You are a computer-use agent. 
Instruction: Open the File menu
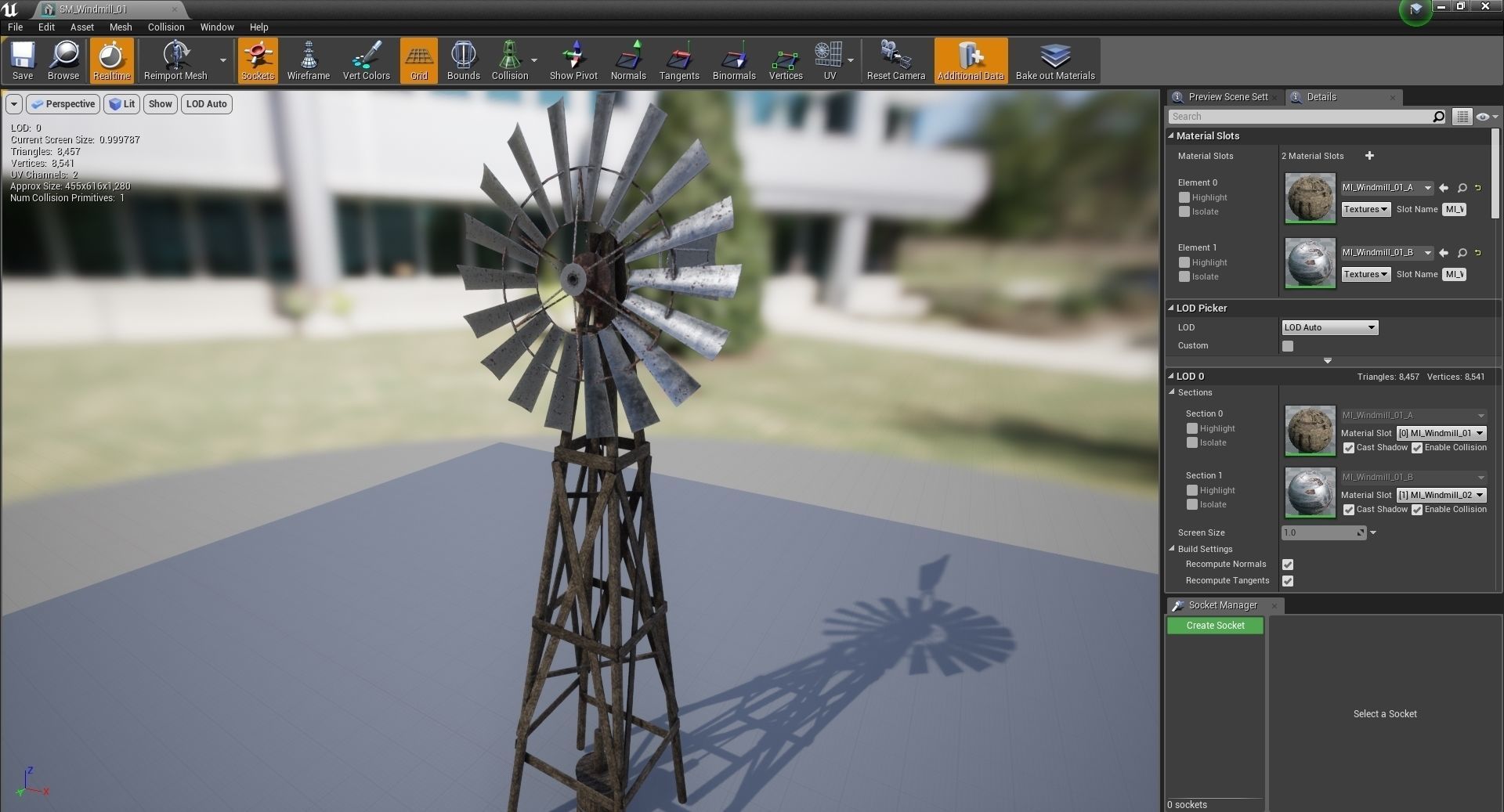click(15, 27)
